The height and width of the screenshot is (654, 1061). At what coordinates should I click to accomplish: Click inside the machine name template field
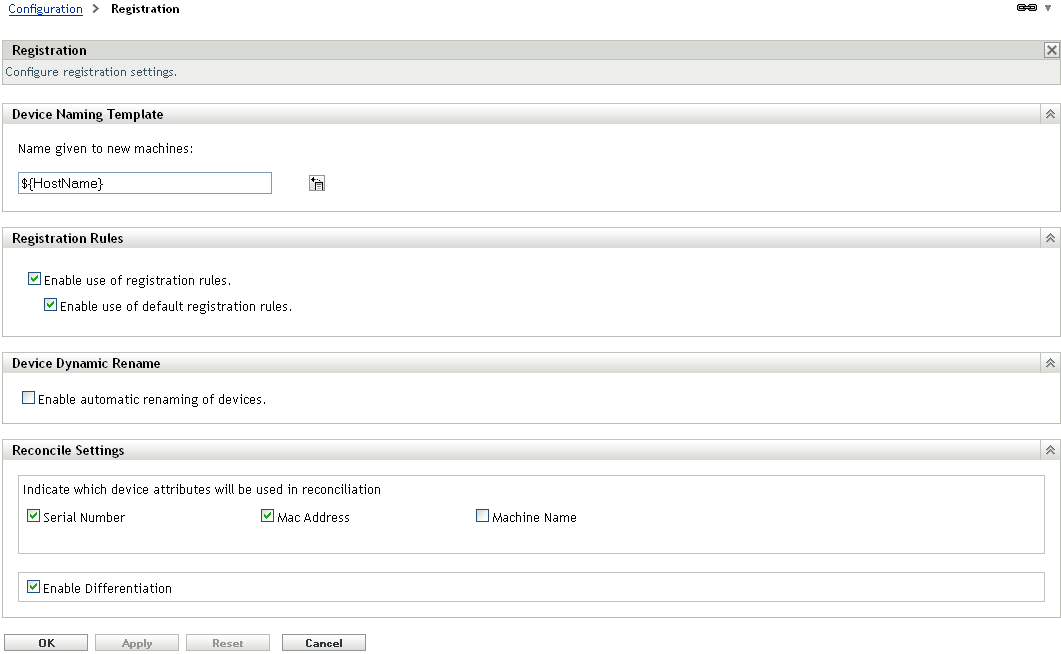(x=144, y=182)
